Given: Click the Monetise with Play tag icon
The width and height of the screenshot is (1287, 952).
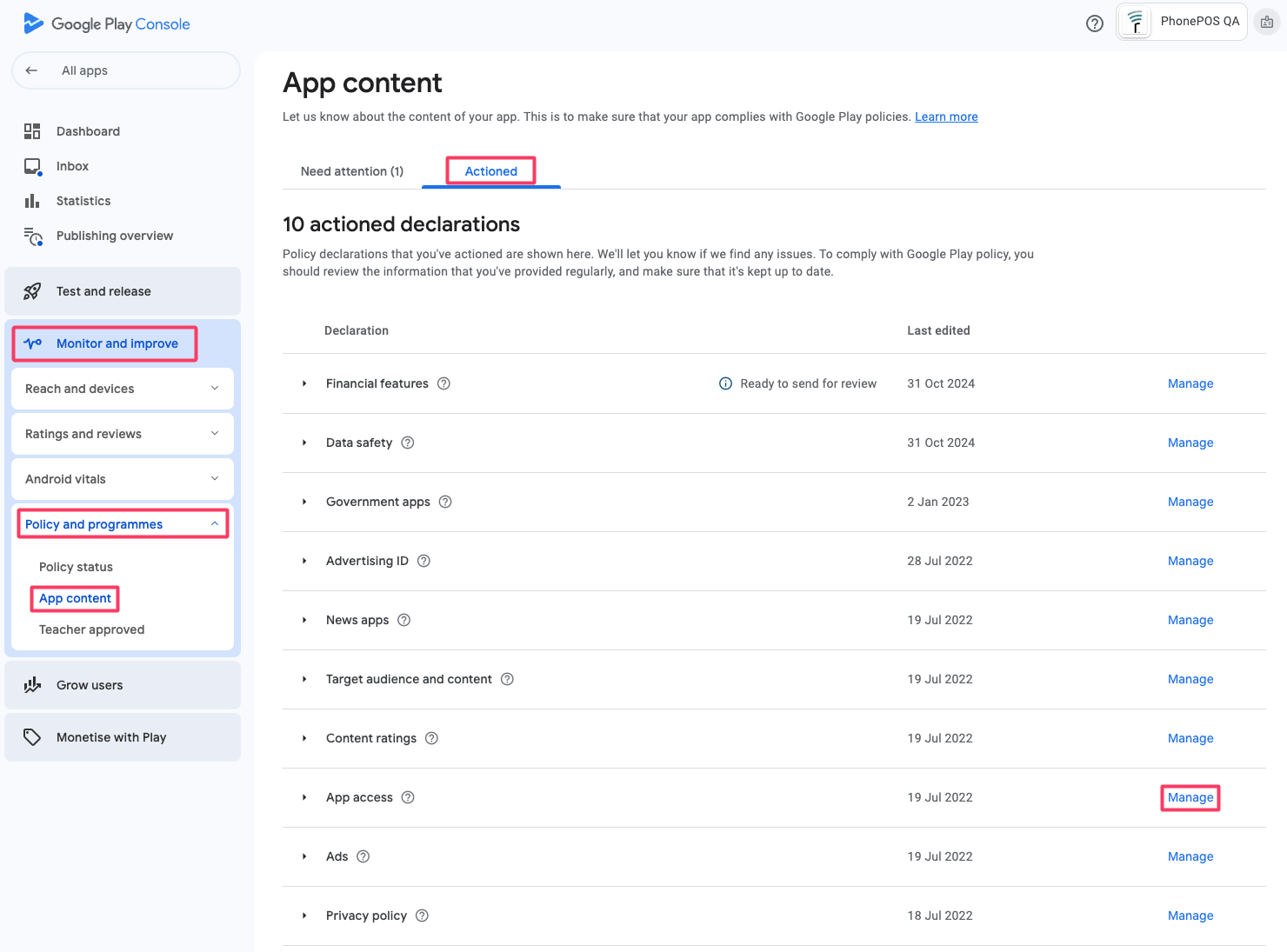Looking at the screenshot, I should (32, 737).
